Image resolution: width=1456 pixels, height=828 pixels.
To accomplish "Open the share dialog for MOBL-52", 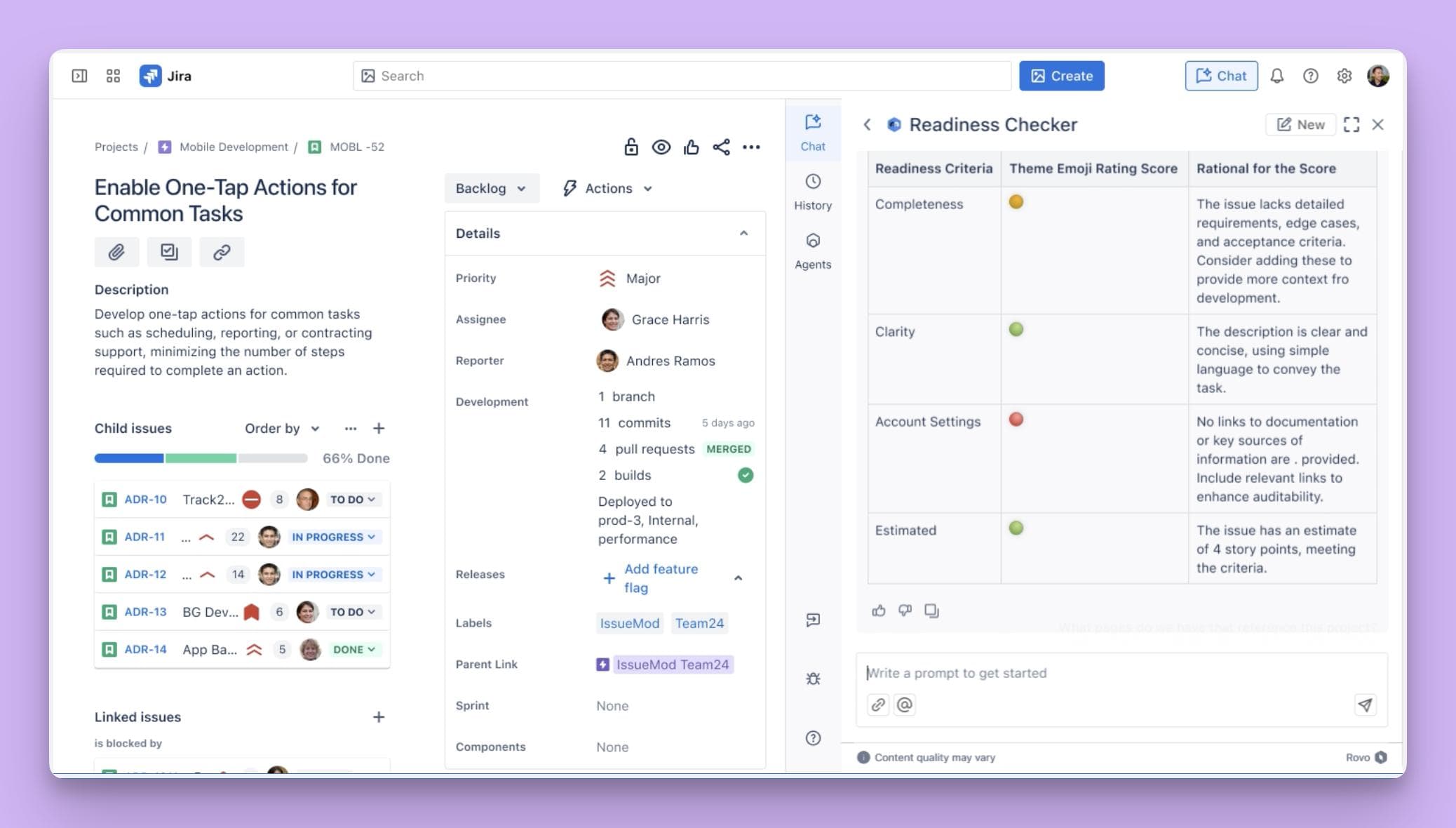I will point(721,147).
